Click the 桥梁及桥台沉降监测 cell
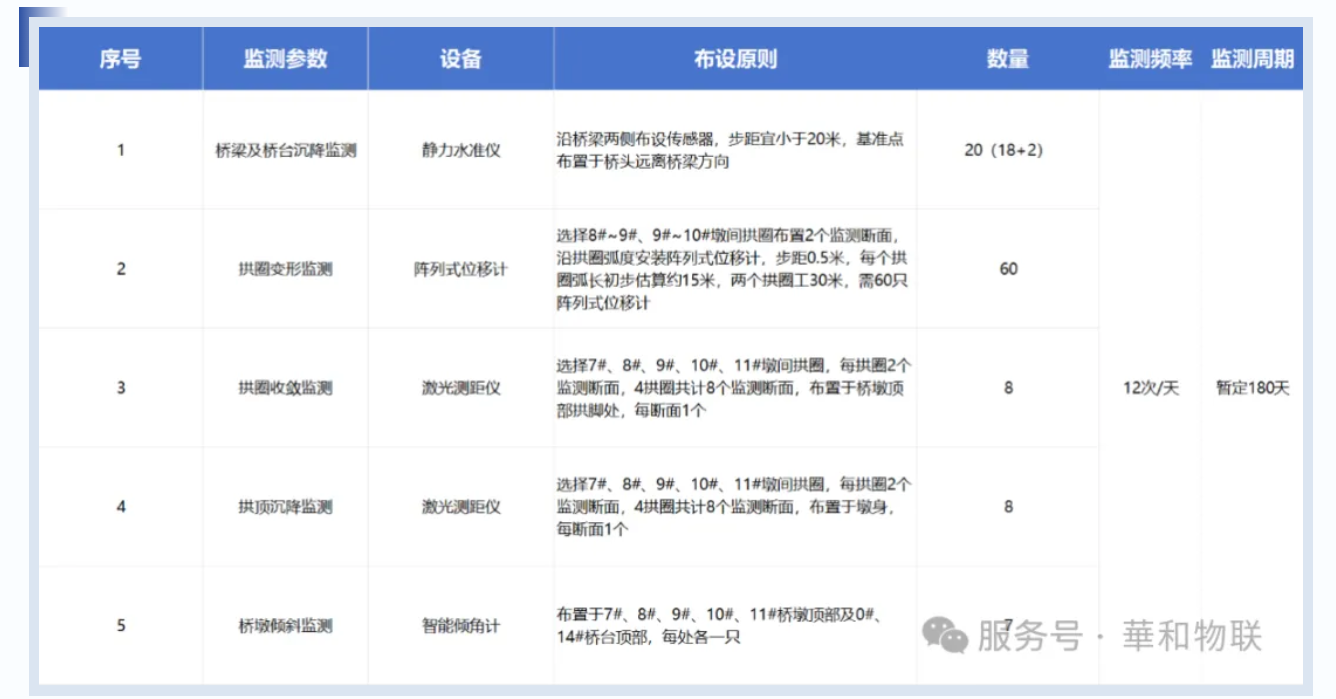This screenshot has height=699, width=1336. coord(285,151)
